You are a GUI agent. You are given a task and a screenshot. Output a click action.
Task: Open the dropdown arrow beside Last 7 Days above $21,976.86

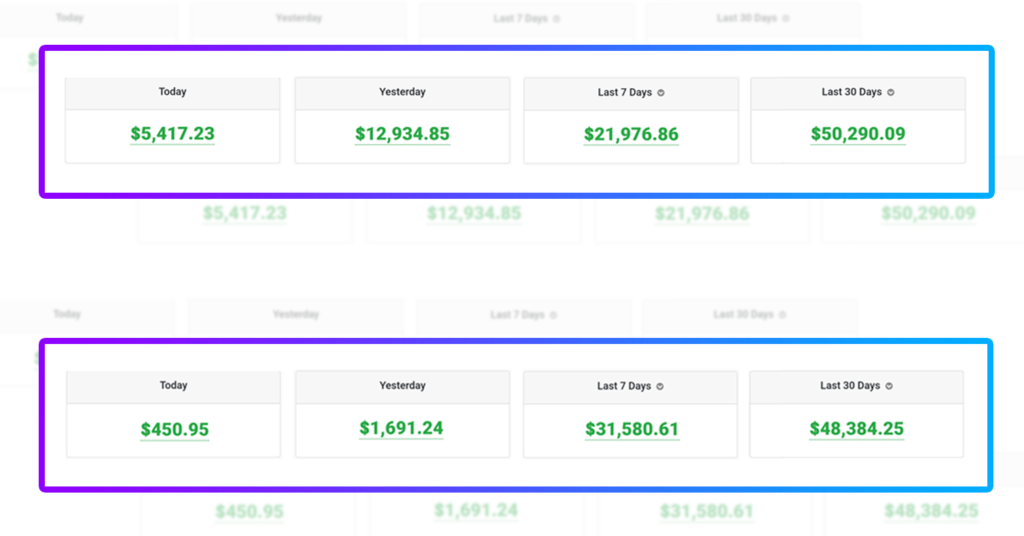(661, 93)
